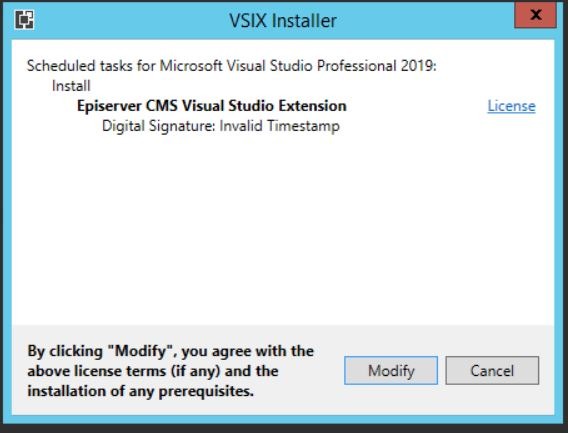Click the "Invalid Timestamp" status text
Screen dimensions: 568x433
[x=280, y=126]
